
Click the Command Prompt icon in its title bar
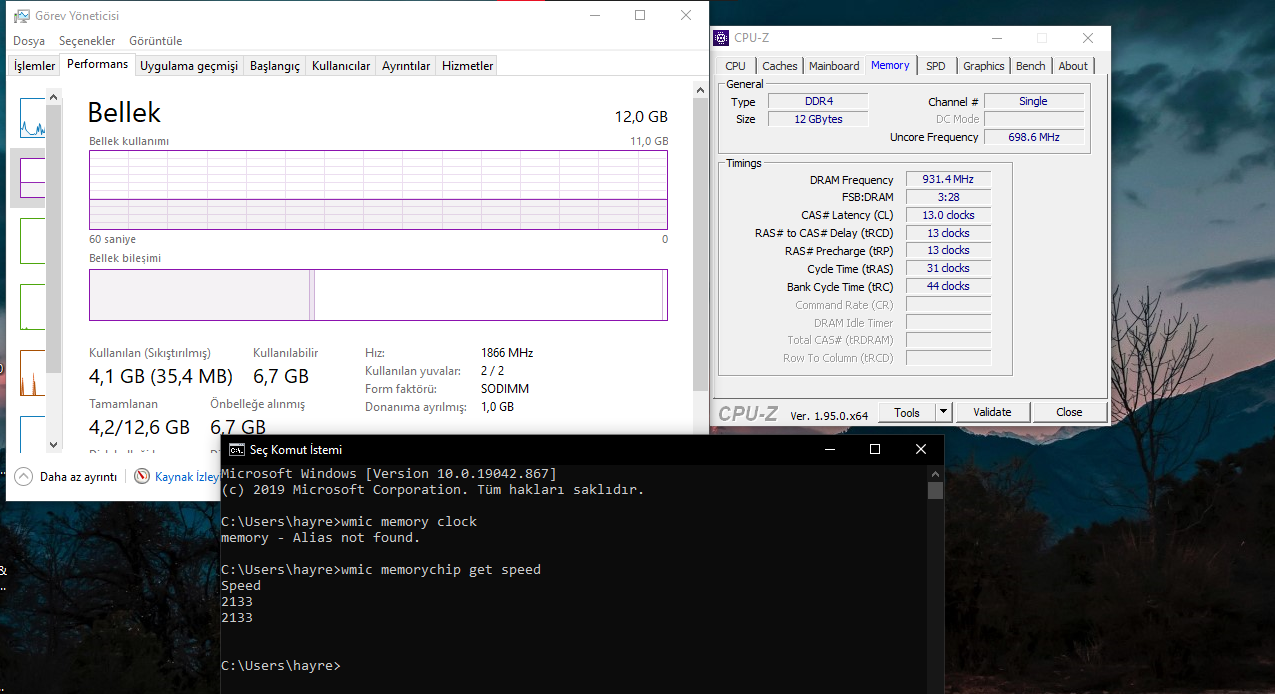click(237, 449)
